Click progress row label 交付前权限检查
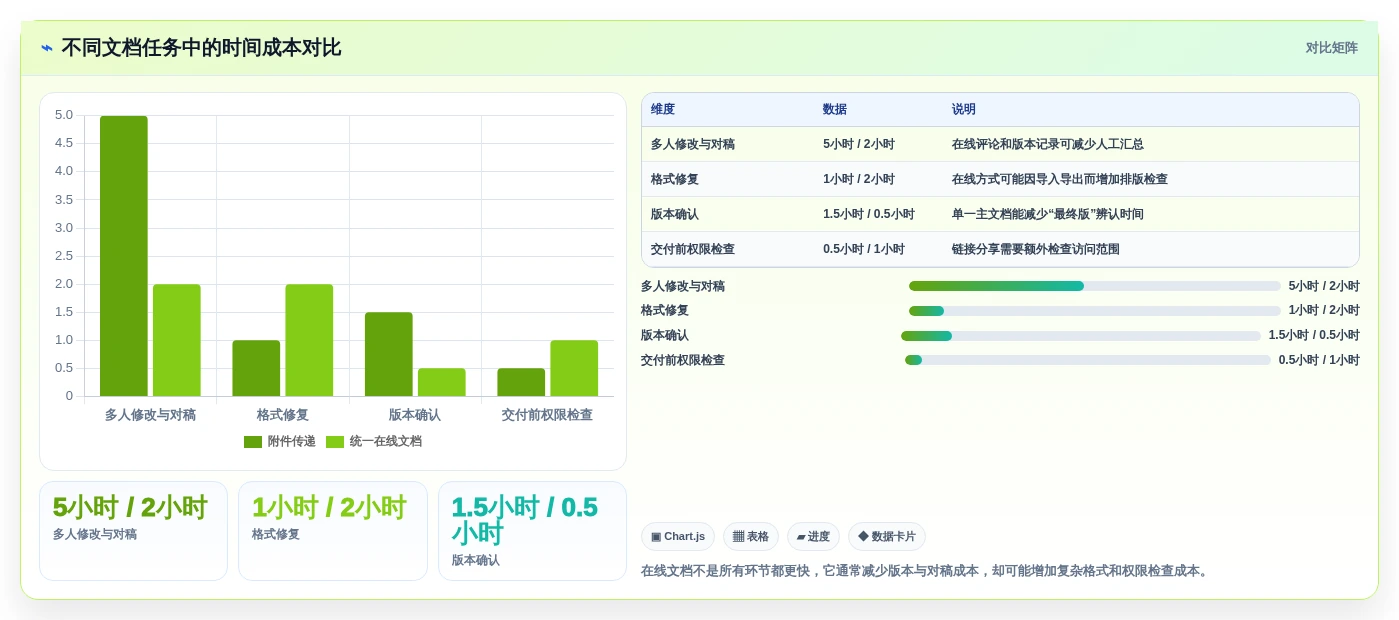 point(683,360)
